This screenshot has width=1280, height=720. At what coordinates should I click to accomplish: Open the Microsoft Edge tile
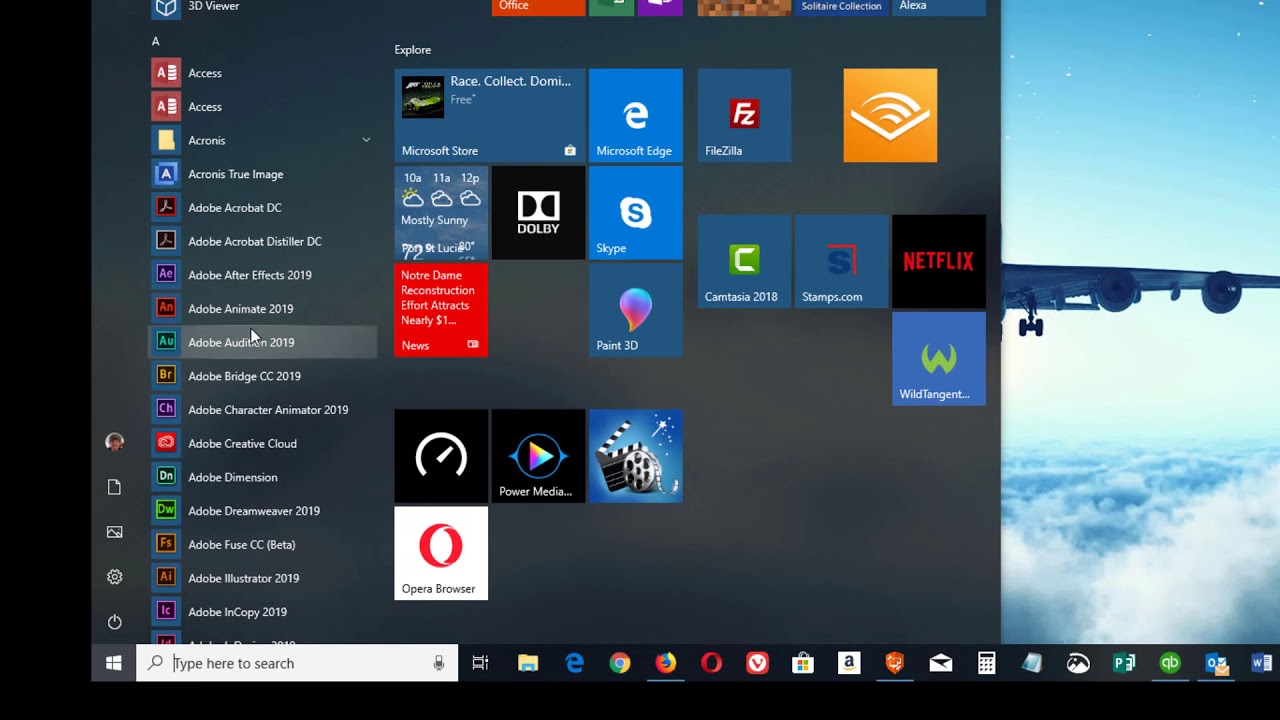pos(635,115)
